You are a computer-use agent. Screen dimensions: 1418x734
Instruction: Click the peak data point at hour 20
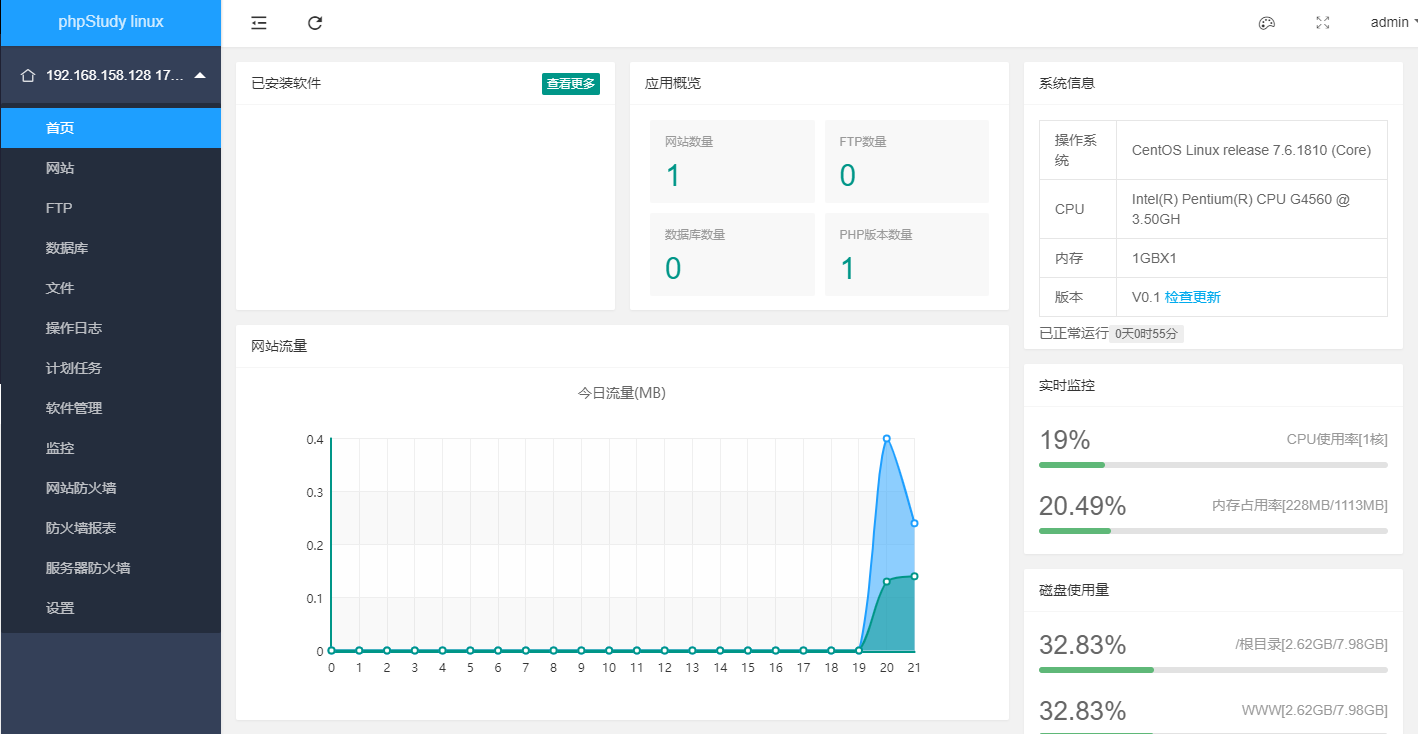pyautogui.click(x=886, y=438)
